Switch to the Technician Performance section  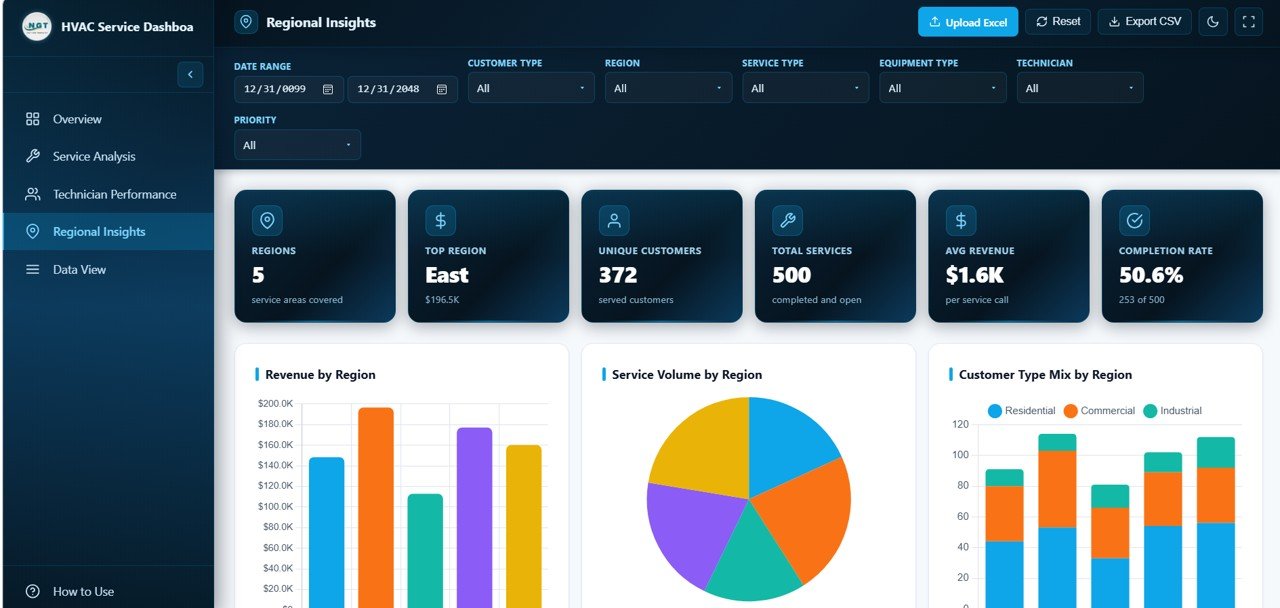click(x=114, y=194)
